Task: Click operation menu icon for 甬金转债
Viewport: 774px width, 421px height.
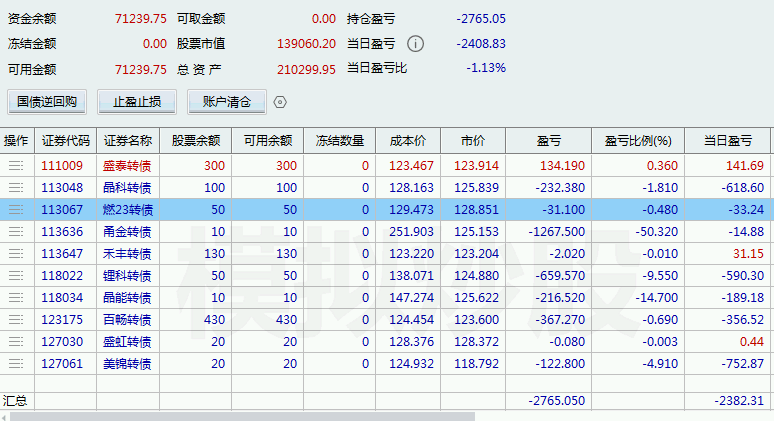Action: (x=16, y=232)
